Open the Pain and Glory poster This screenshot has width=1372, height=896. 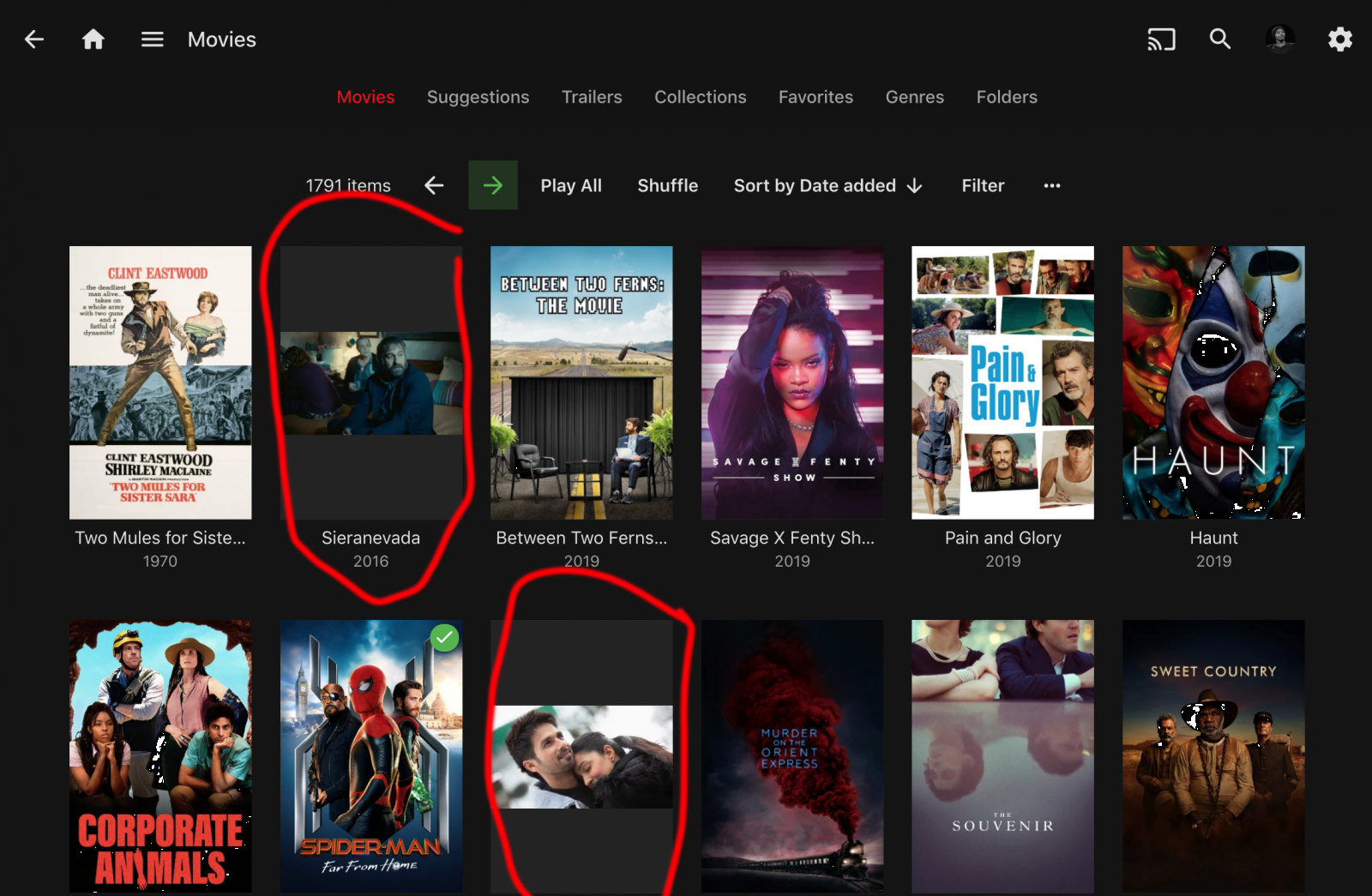click(1003, 382)
